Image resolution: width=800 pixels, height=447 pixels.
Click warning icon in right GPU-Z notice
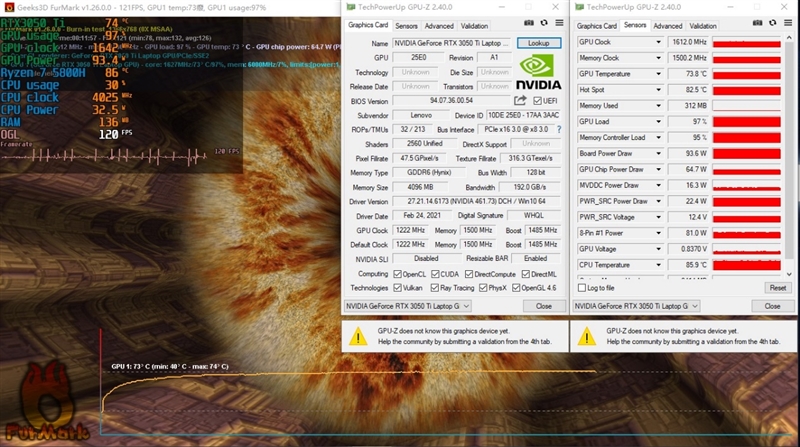pos(587,336)
